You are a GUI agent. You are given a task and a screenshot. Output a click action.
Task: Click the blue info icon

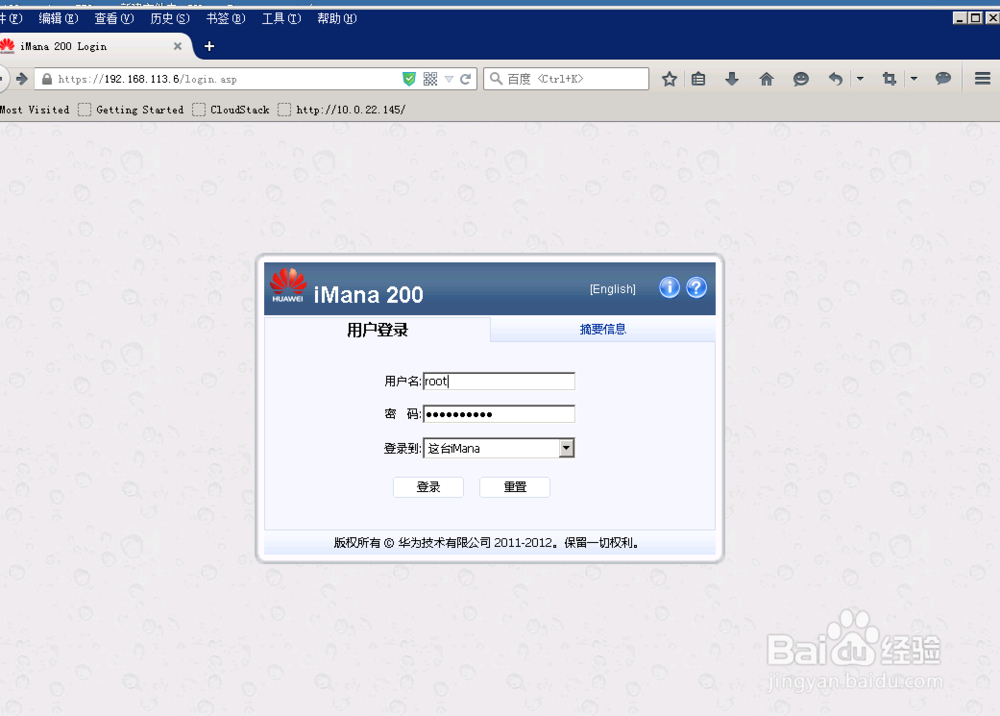[669, 288]
